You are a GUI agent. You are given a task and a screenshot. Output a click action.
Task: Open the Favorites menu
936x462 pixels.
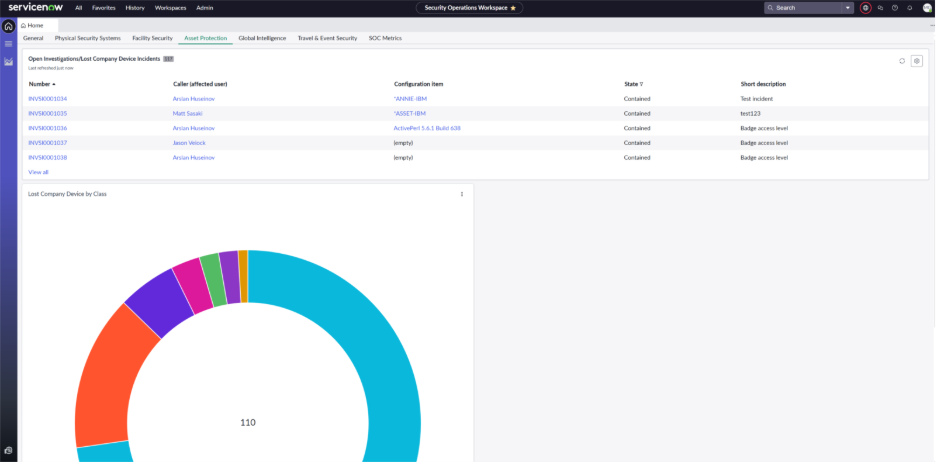point(104,8)
